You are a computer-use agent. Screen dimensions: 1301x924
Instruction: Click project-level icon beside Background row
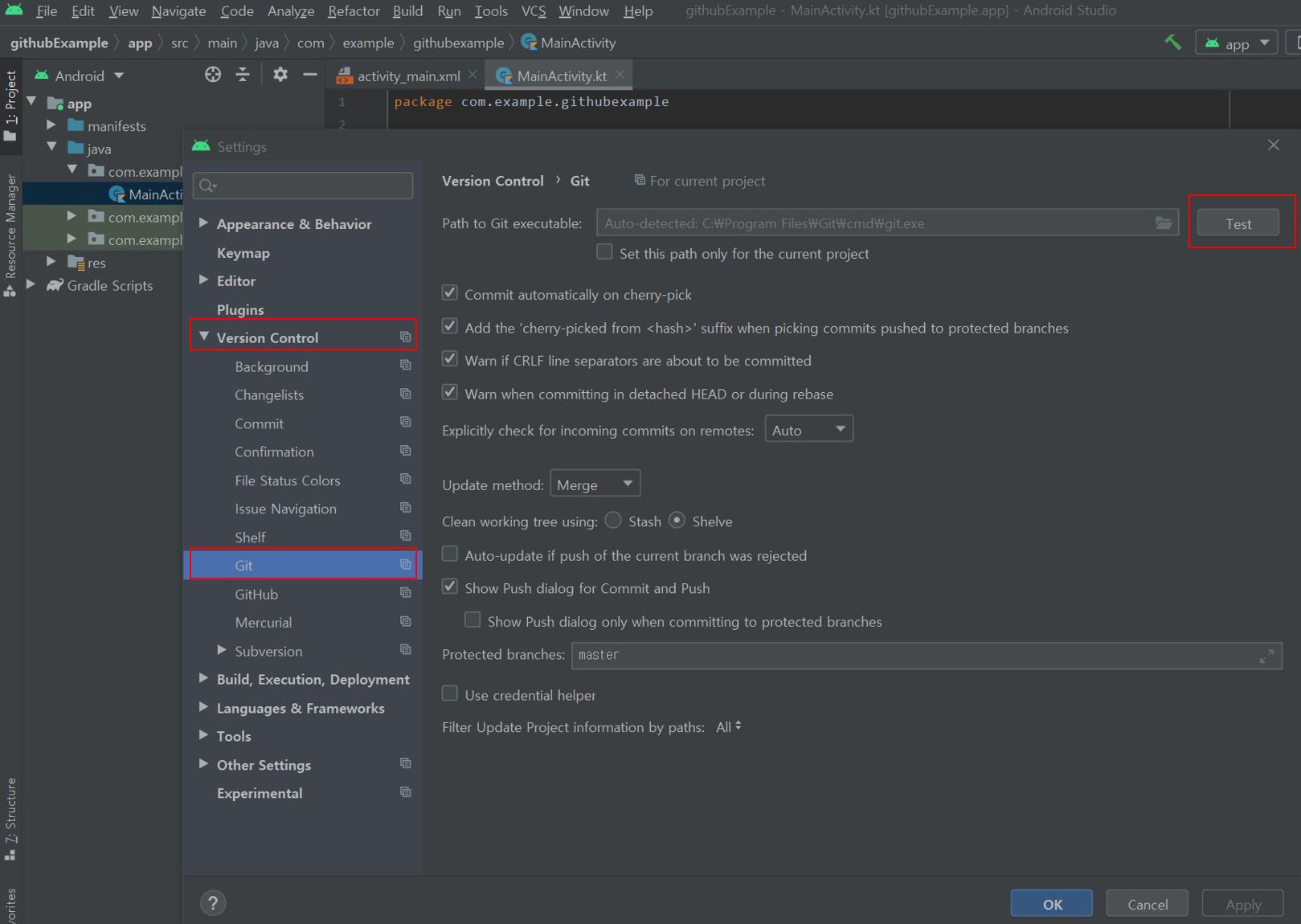click(406, 366)
